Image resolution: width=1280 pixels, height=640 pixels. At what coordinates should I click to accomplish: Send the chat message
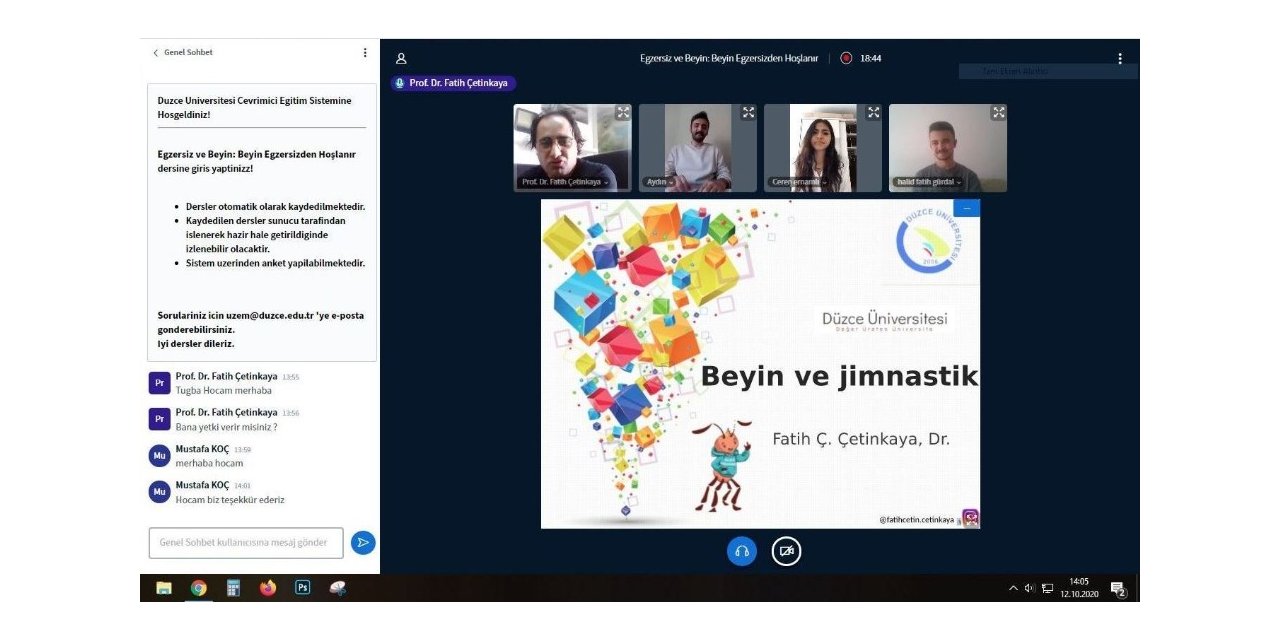click(363, 543)
